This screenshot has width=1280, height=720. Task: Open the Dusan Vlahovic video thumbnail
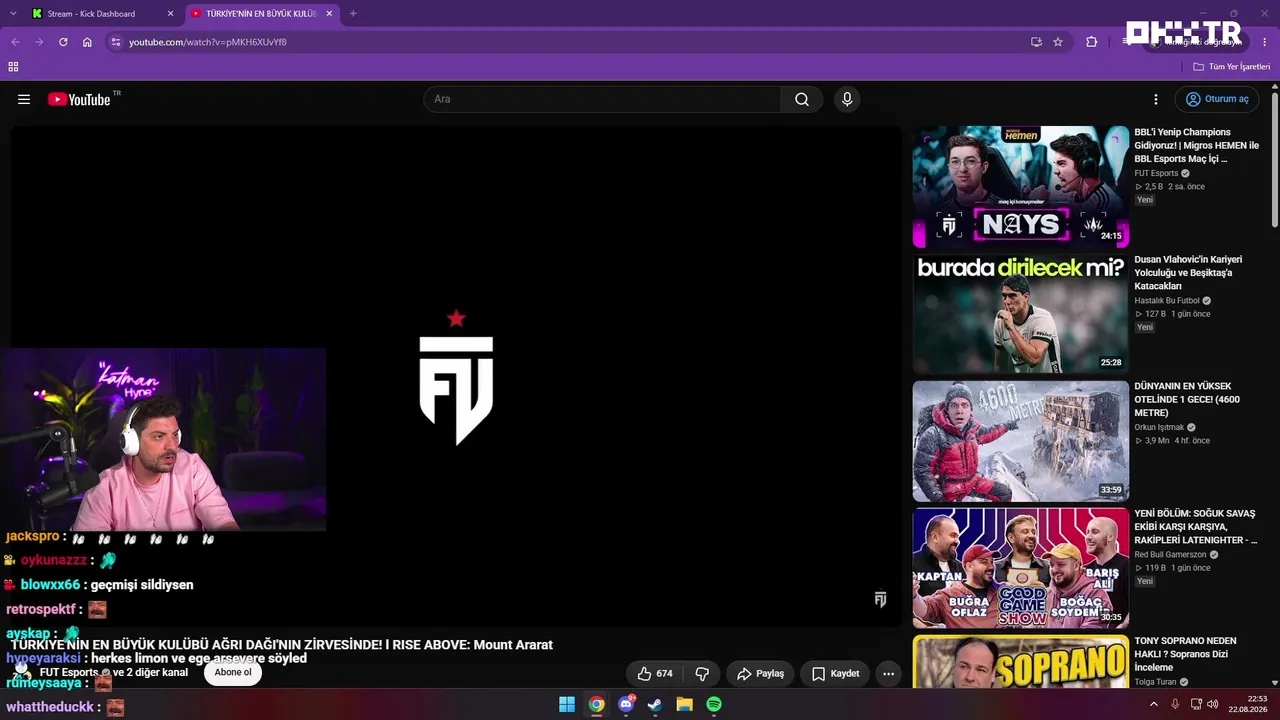click(1021, 314)
